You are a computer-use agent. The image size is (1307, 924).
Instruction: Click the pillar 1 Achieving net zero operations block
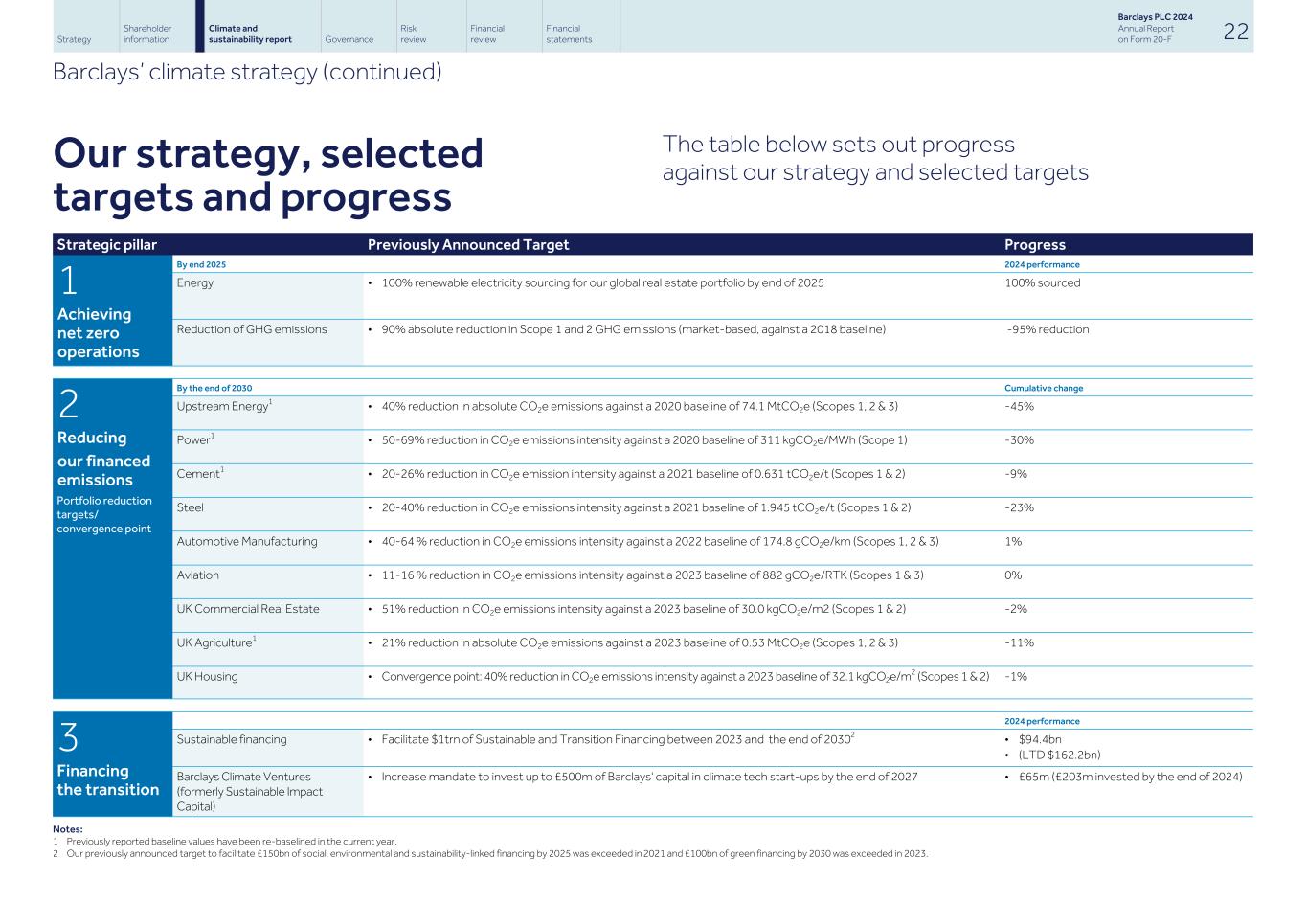click(112, 311)
